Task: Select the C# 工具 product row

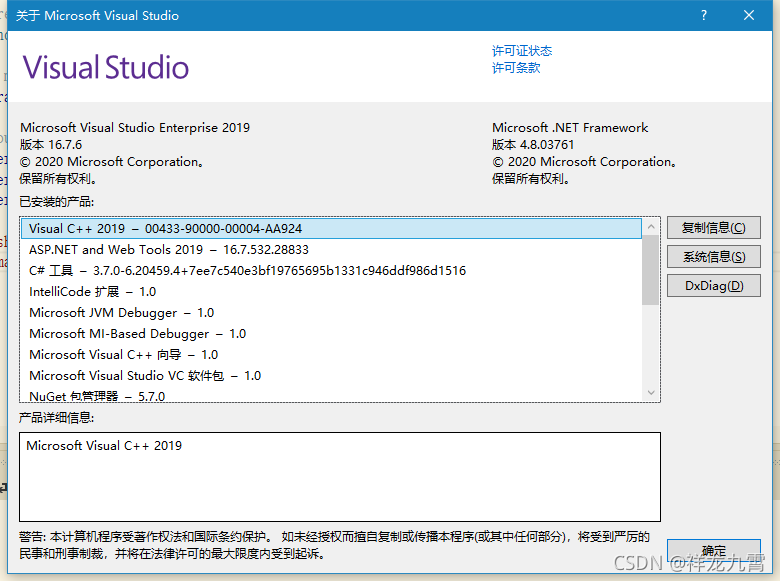Action: pyautogui.click(x=331, y=271)
